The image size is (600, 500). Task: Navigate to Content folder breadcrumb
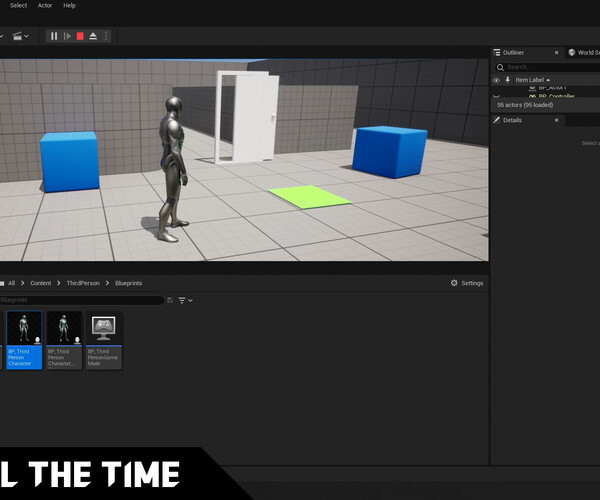click(x=41, y=283)
